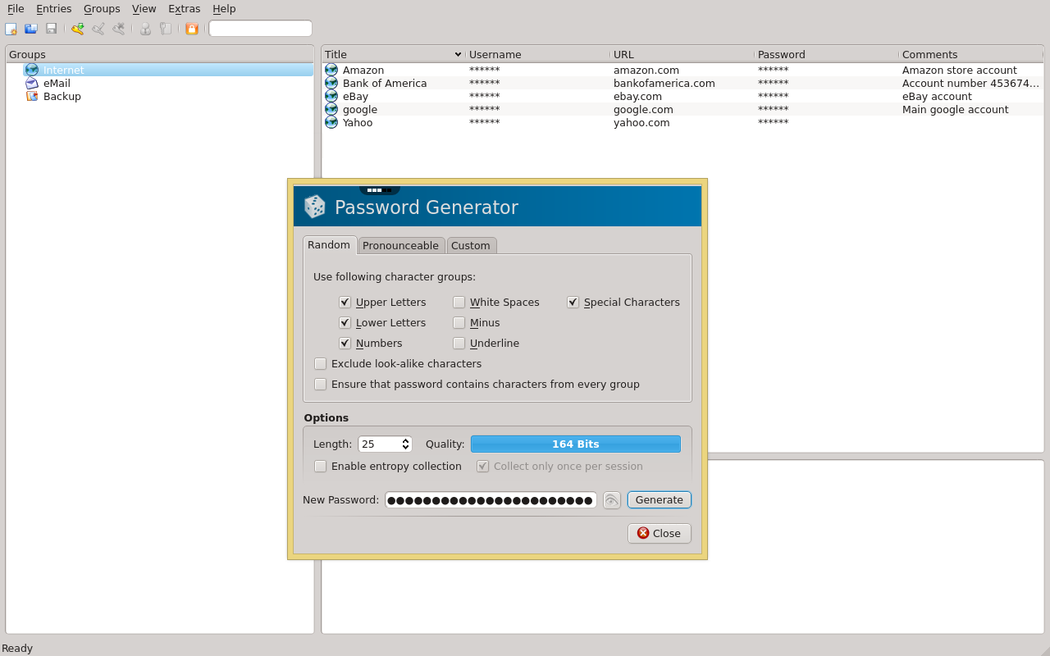1050x656 pixels.
Task: Click the orange Lock Workspace icon
Action: pos(191,29)
